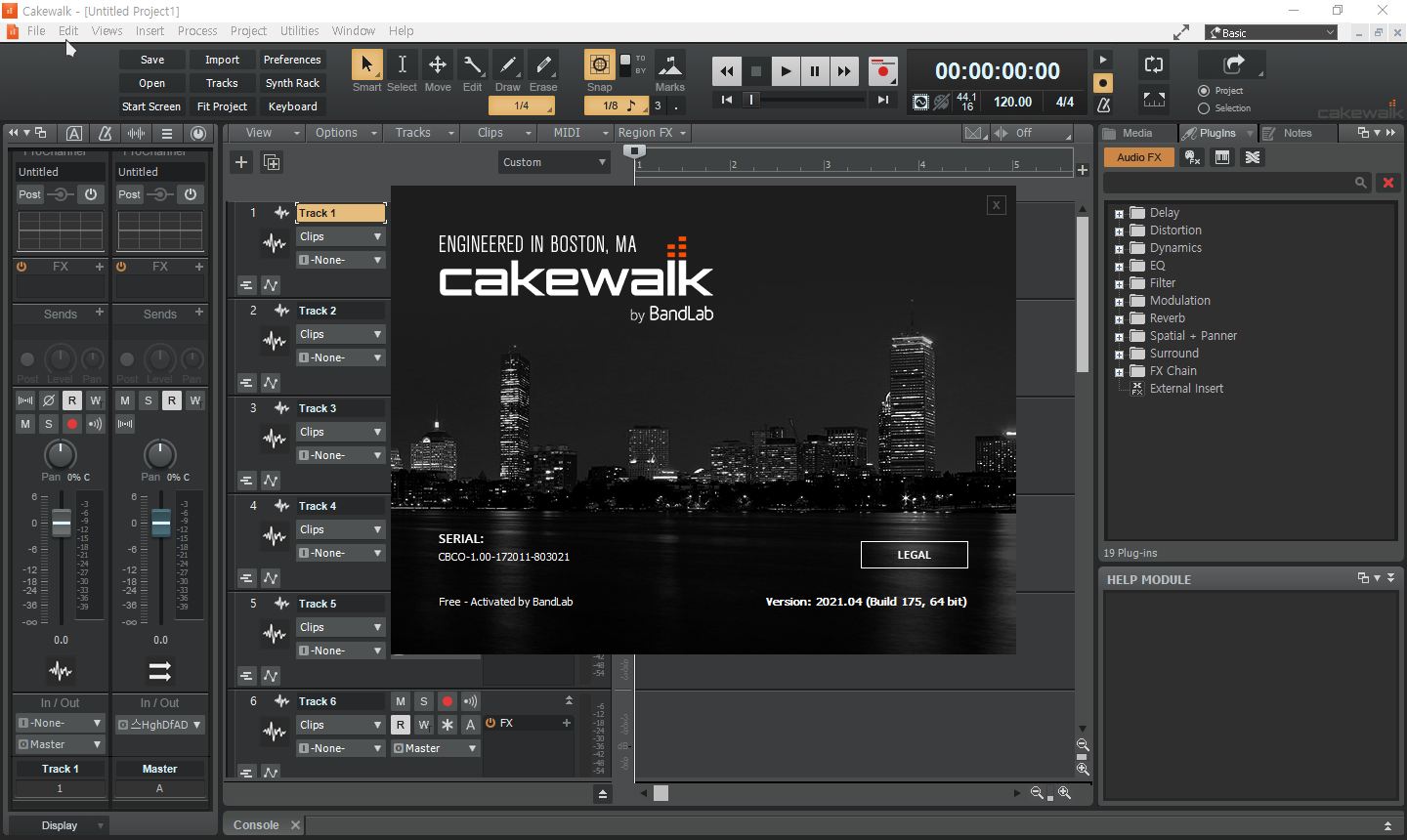The width and height of the screenshot is (1407, 840).
Task: Activate the Move tool
Action: [438, 64]
